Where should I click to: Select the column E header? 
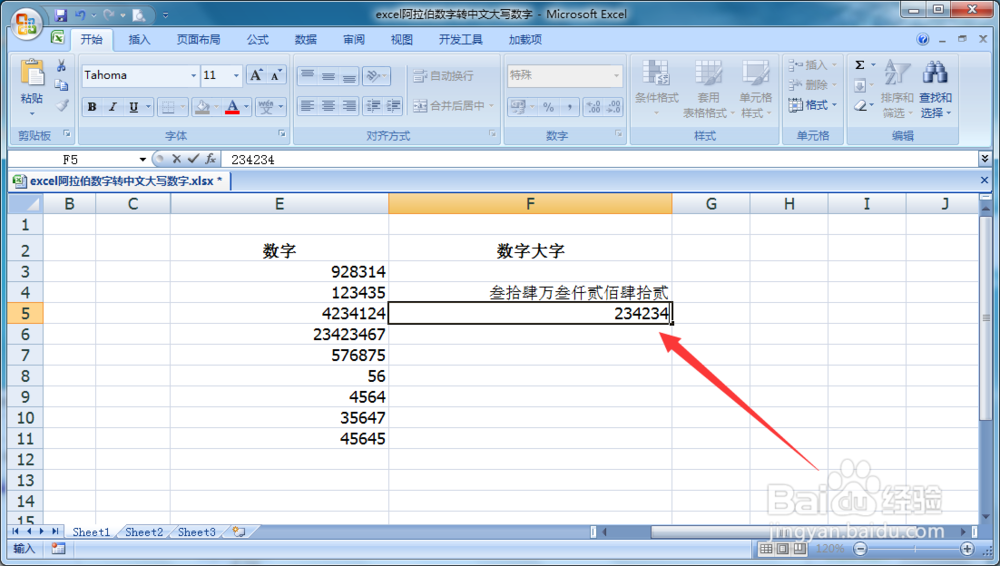click(x=279, y=204)
